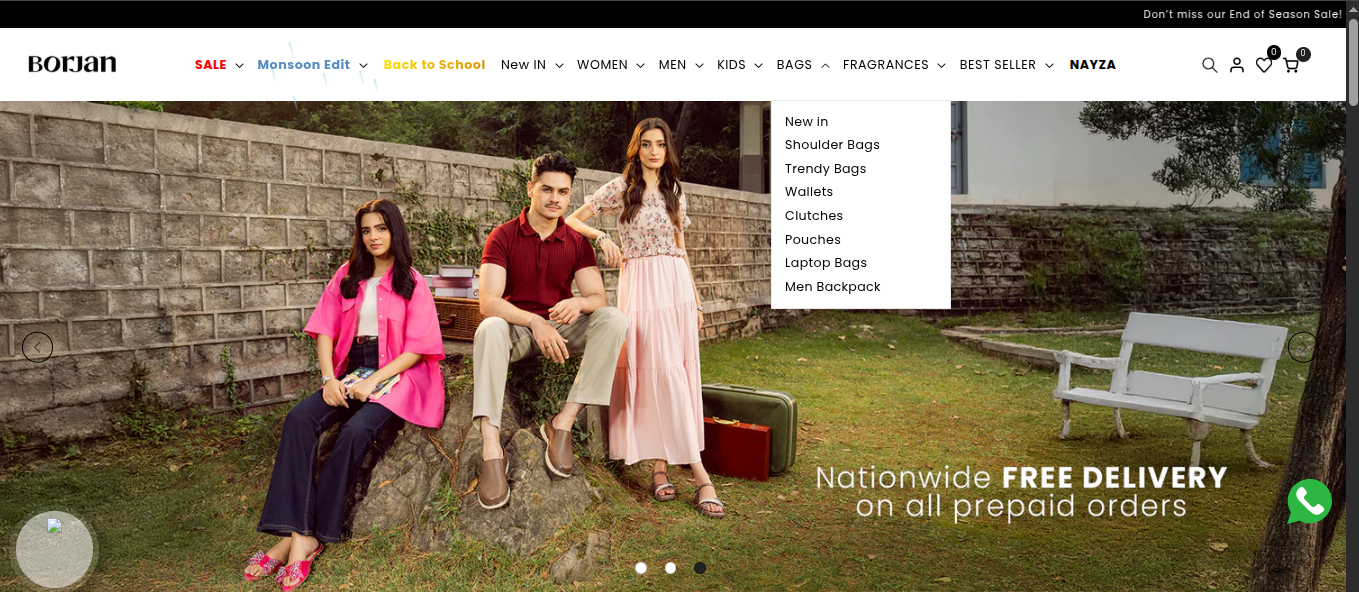Select the third carousel dot

[700, 568]
